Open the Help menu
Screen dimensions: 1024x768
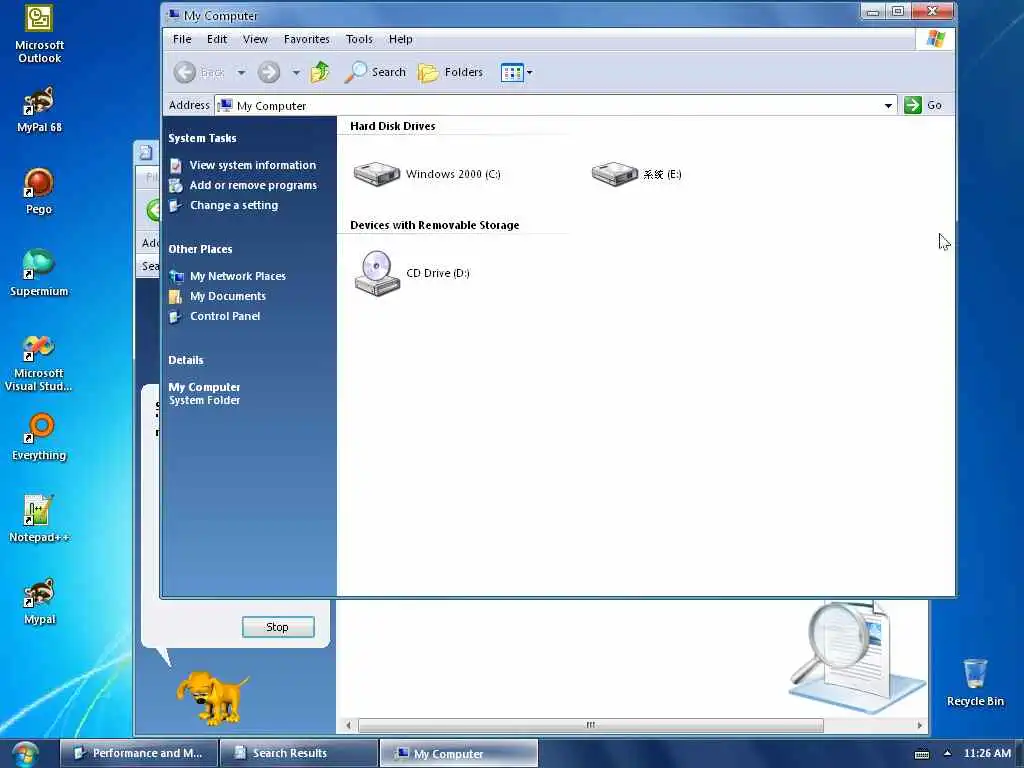tap(400, 39)
